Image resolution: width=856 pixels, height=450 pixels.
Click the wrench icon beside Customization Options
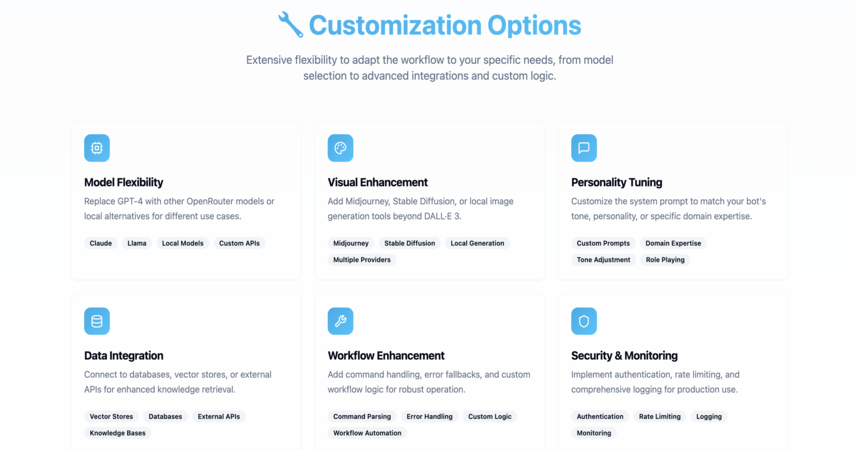tap(290, 25)
